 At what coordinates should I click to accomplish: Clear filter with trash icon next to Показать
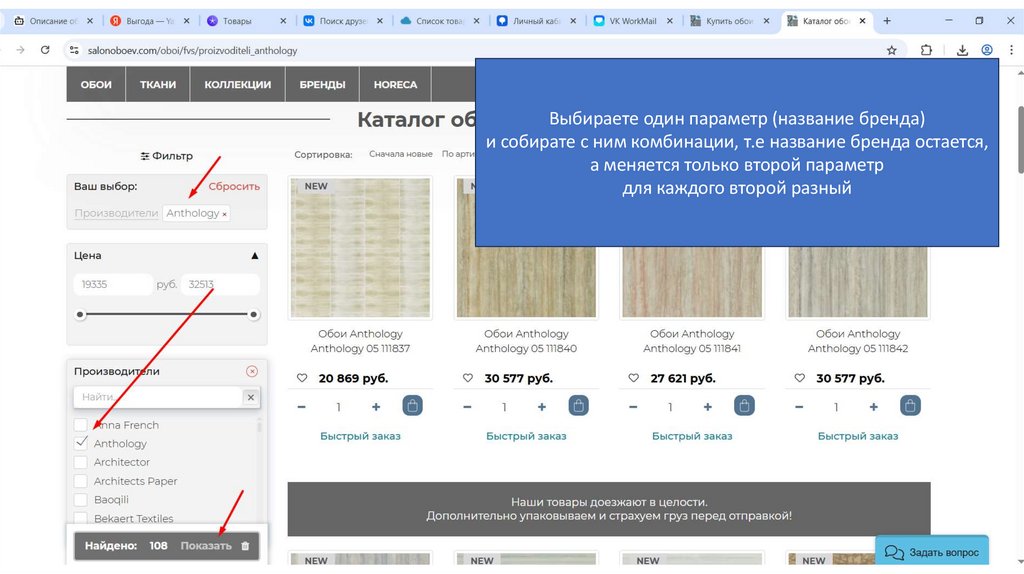coord(245,546)
